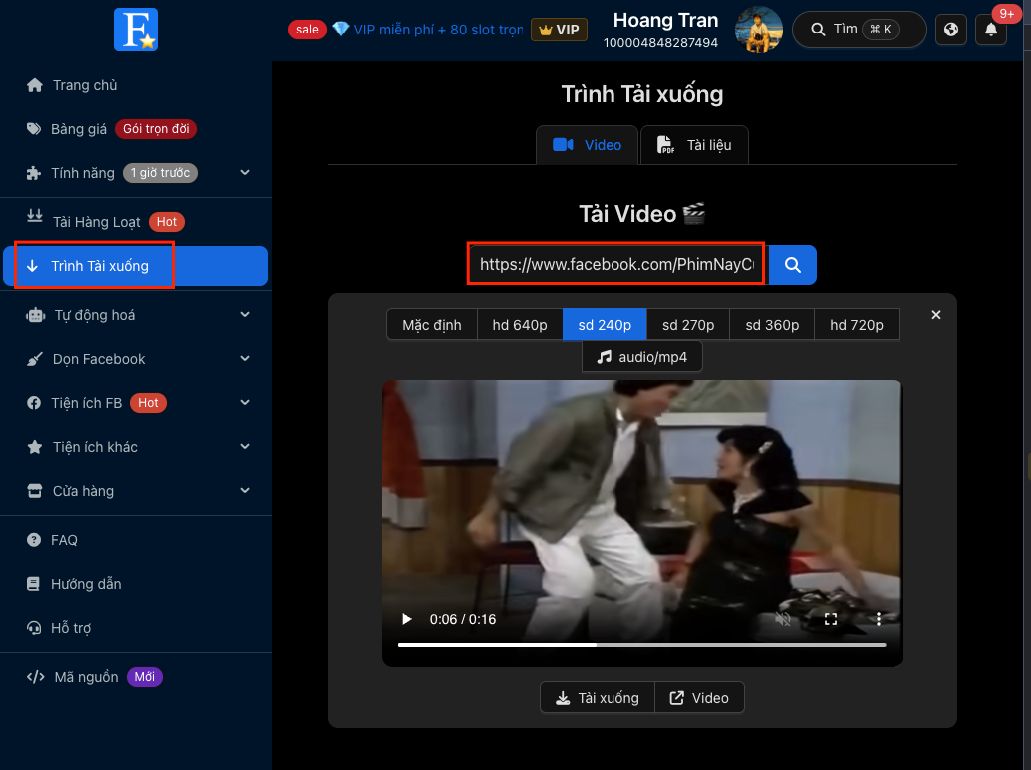Click the crown VIP button

pos(560,30)
